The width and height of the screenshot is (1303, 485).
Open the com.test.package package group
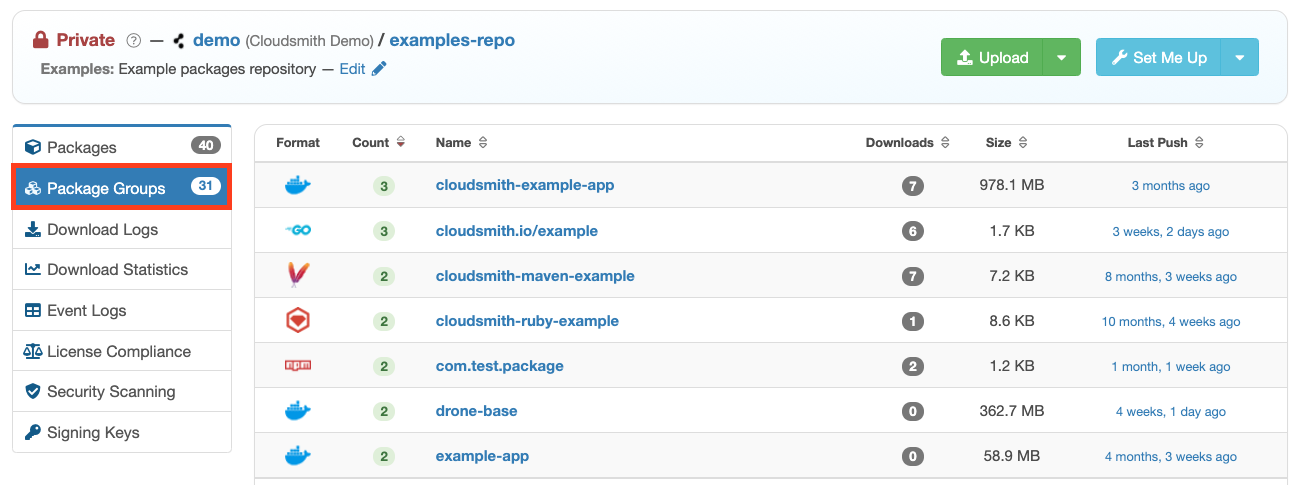[500, 366]
